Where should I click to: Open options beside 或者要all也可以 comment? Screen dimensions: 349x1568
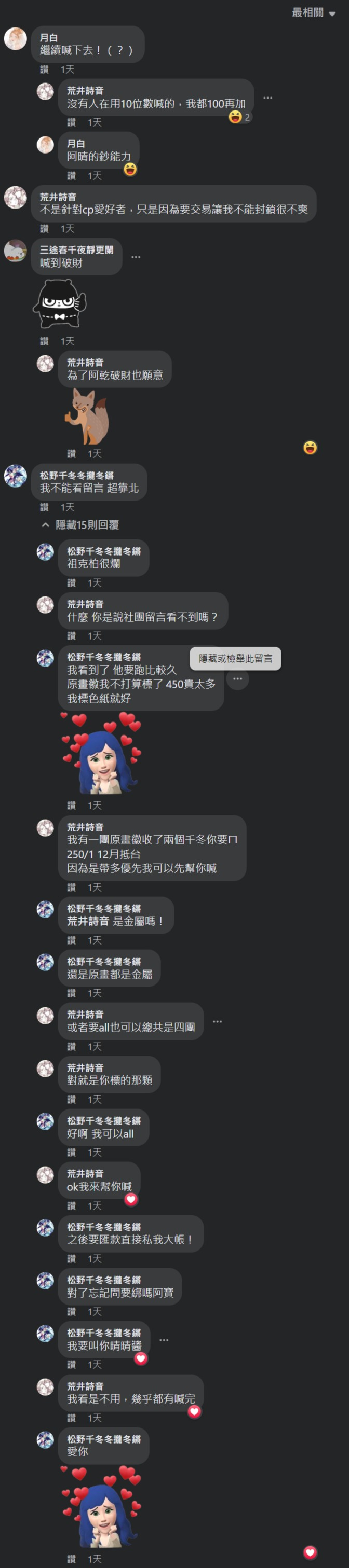[x=218, y=1021]
